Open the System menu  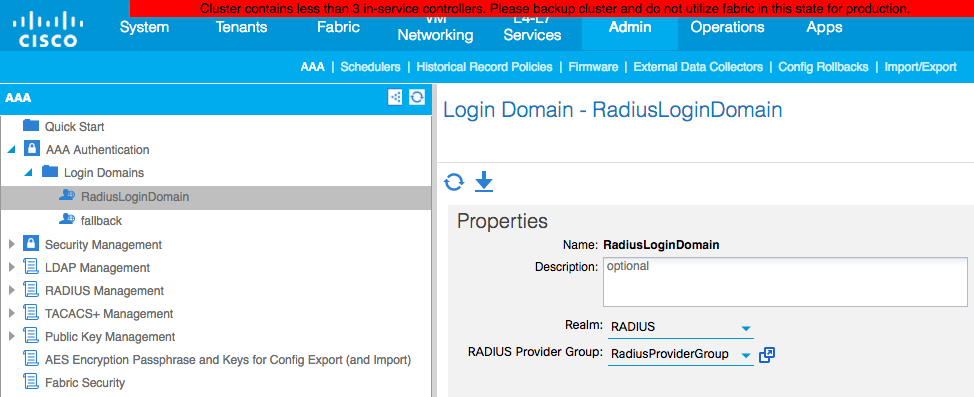click(x=144, y=27)
